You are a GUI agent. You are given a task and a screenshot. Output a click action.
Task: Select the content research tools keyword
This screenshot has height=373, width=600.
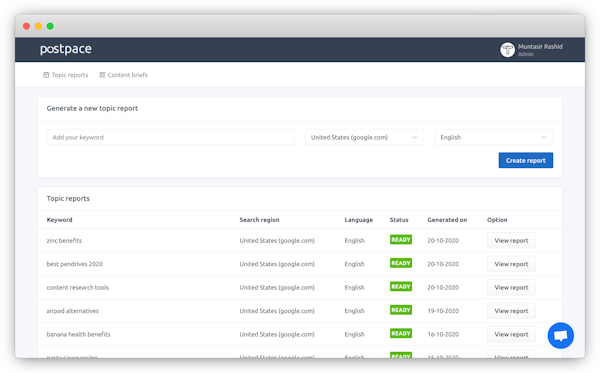[x=78, y=287]
